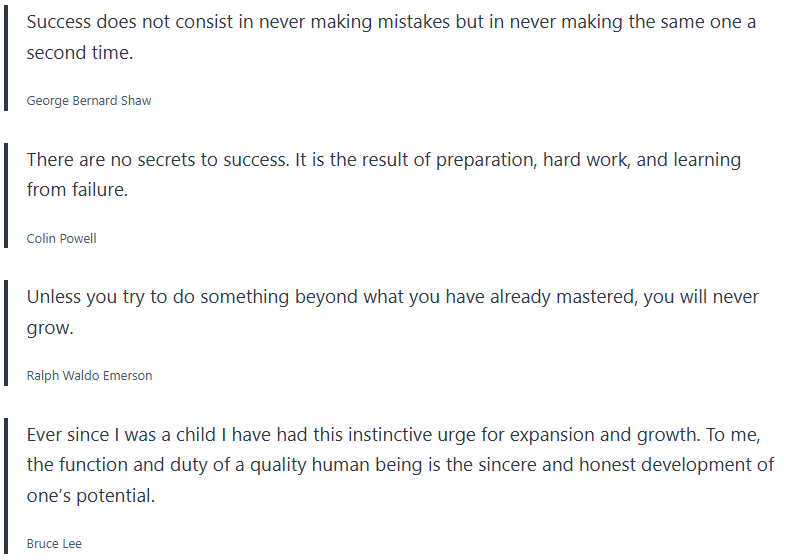Viewport: 808px width, 560px height.
Task: Click the text "second time."
Action: 79,53
